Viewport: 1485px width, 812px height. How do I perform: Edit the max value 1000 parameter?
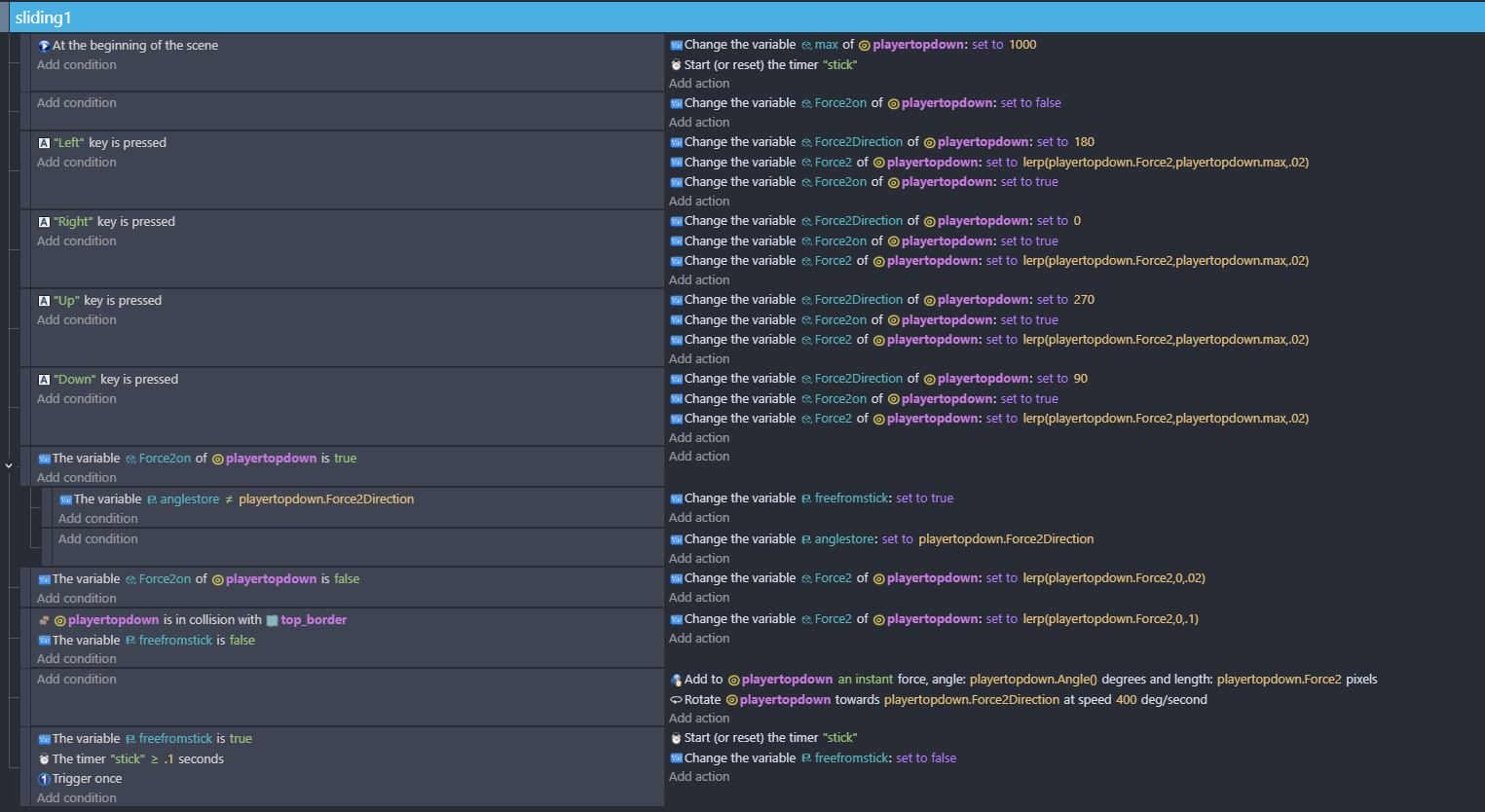point(1022,45)
